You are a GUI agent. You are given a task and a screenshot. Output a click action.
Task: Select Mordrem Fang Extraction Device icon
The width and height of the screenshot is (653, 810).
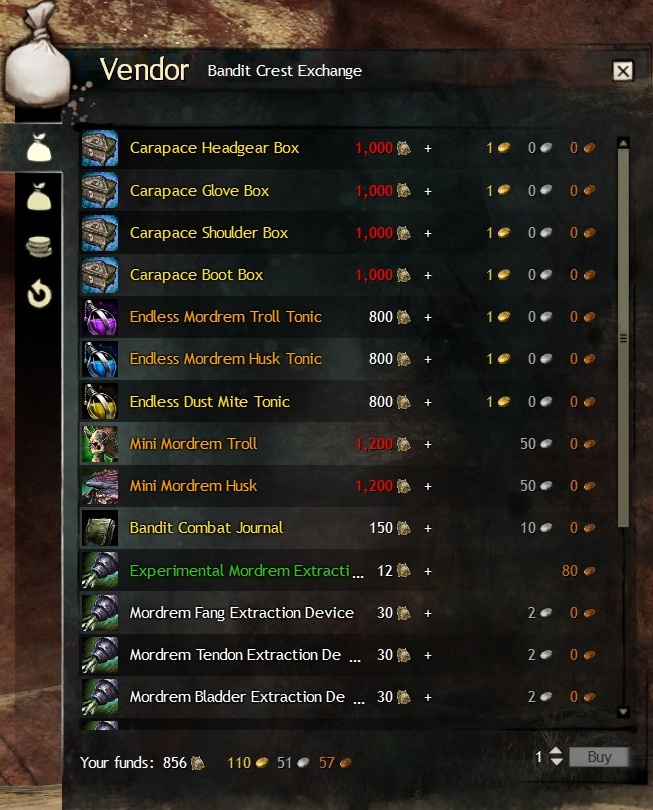point(100,613)
